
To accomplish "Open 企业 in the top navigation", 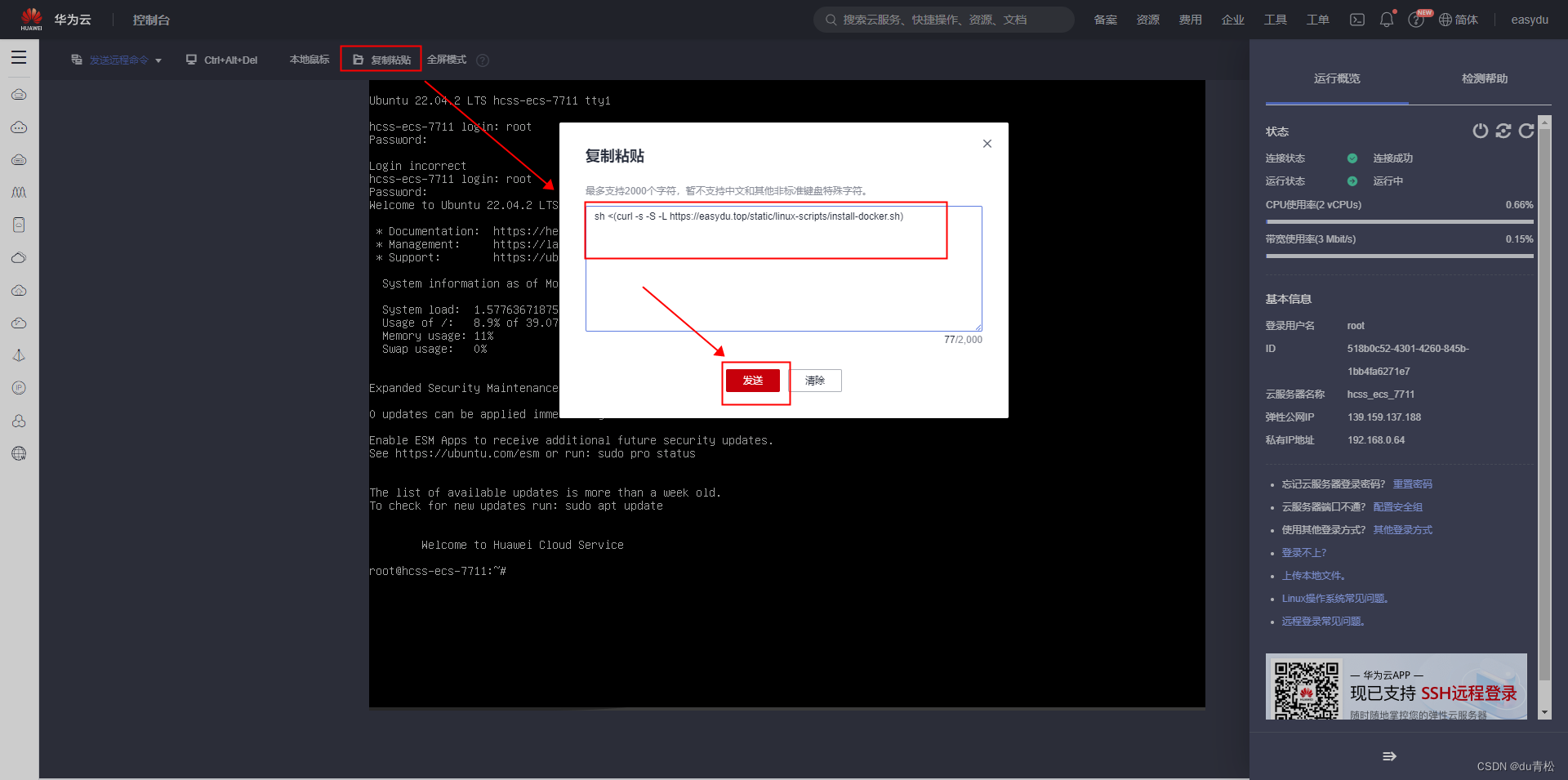I will coord(1233,20).
